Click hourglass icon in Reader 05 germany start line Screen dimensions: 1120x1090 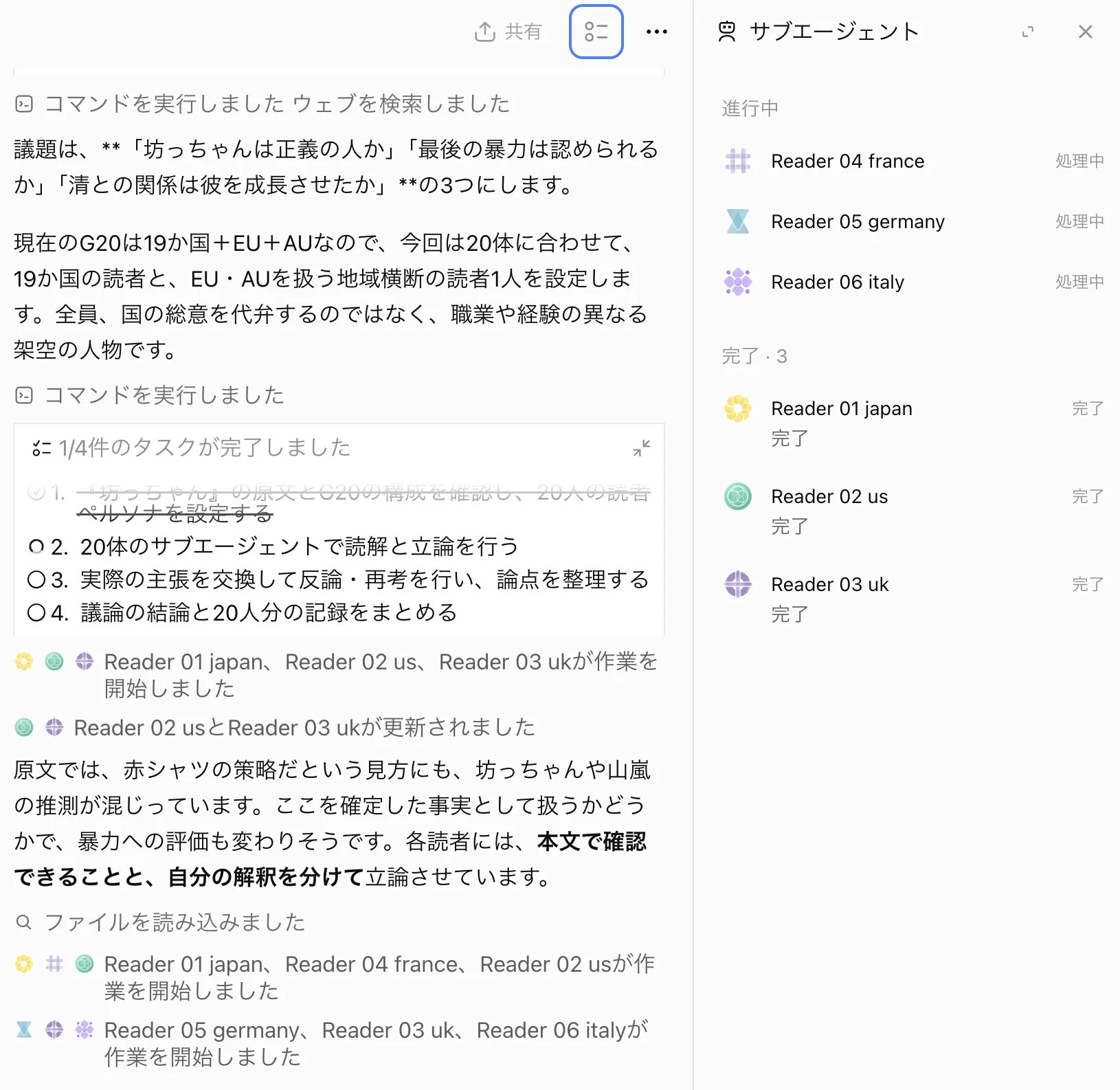(x=24, y=1030)
